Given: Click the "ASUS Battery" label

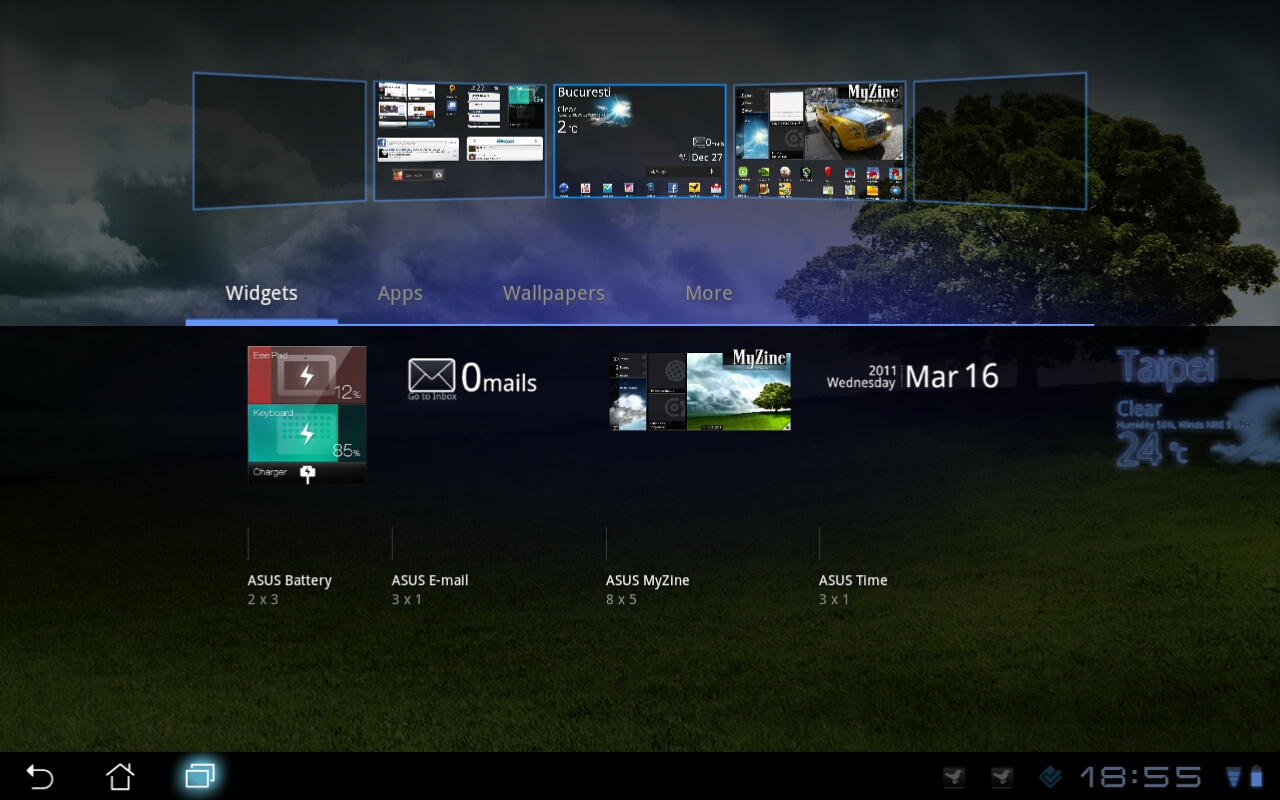Looking at the screenshot, I should click(x=290, y=580).
